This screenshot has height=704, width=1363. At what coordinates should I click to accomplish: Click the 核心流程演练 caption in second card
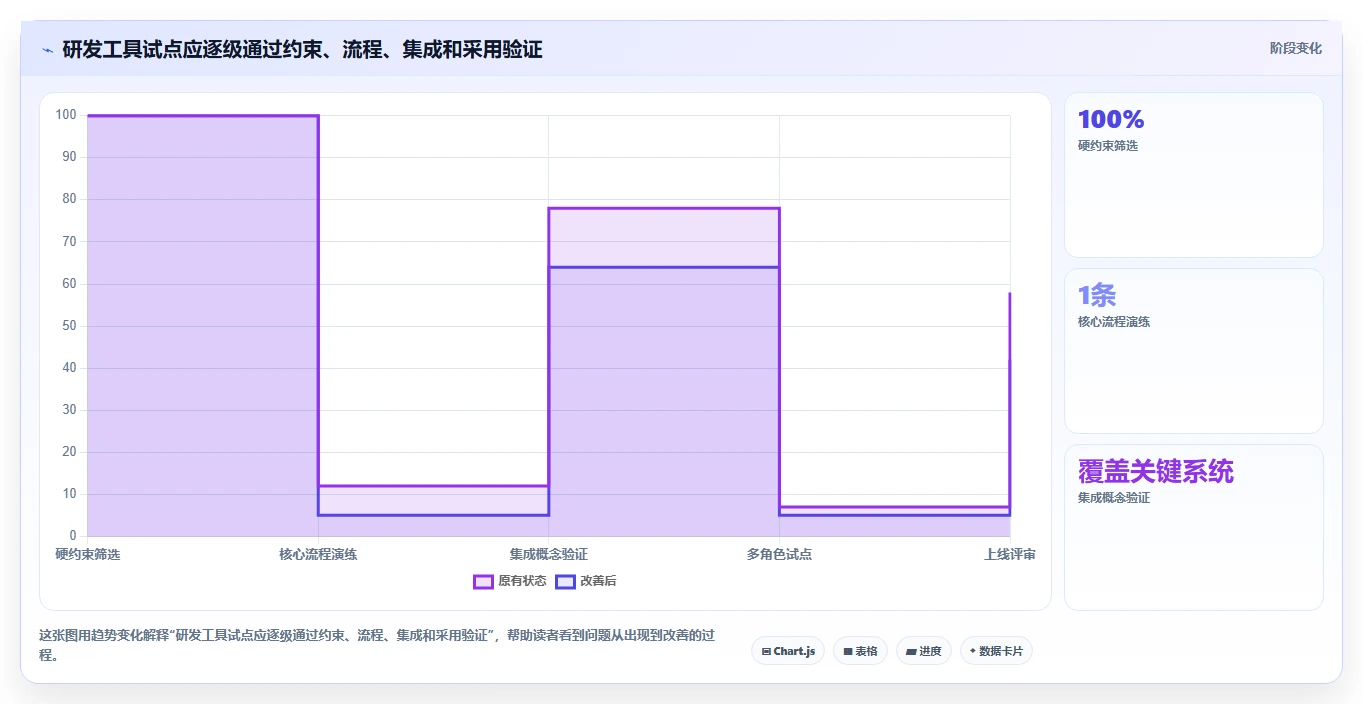pyautogui.click(x=1114, y=322)
